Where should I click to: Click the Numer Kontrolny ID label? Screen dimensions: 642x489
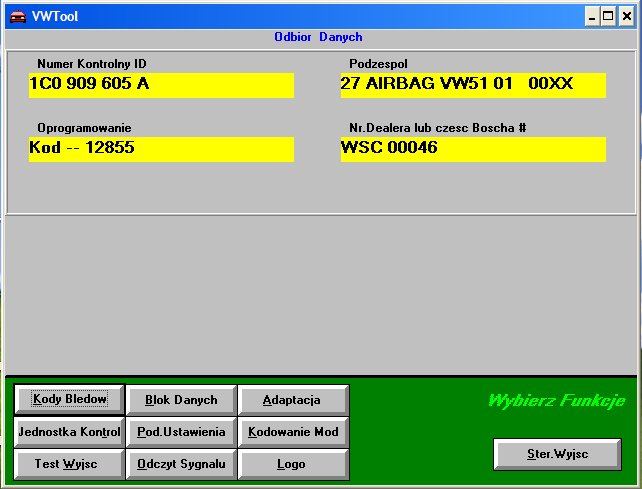coord(92,64)
